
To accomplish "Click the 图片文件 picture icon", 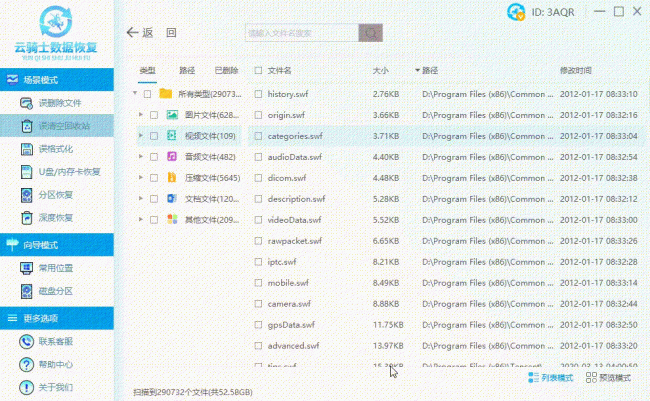I will coord(172,115).
